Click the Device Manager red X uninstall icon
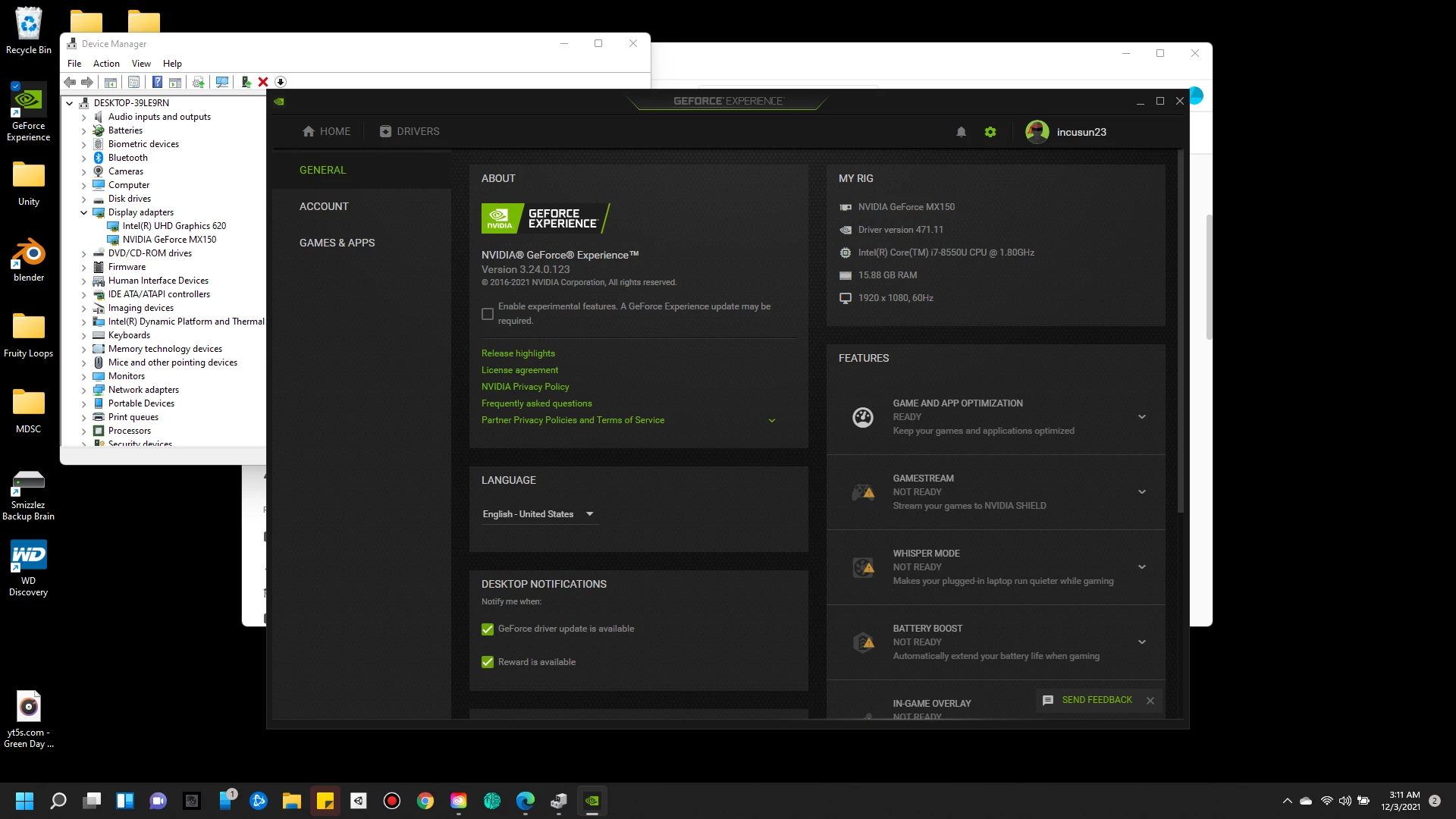This screenshot has width=1456, height=819. [263, 82]
